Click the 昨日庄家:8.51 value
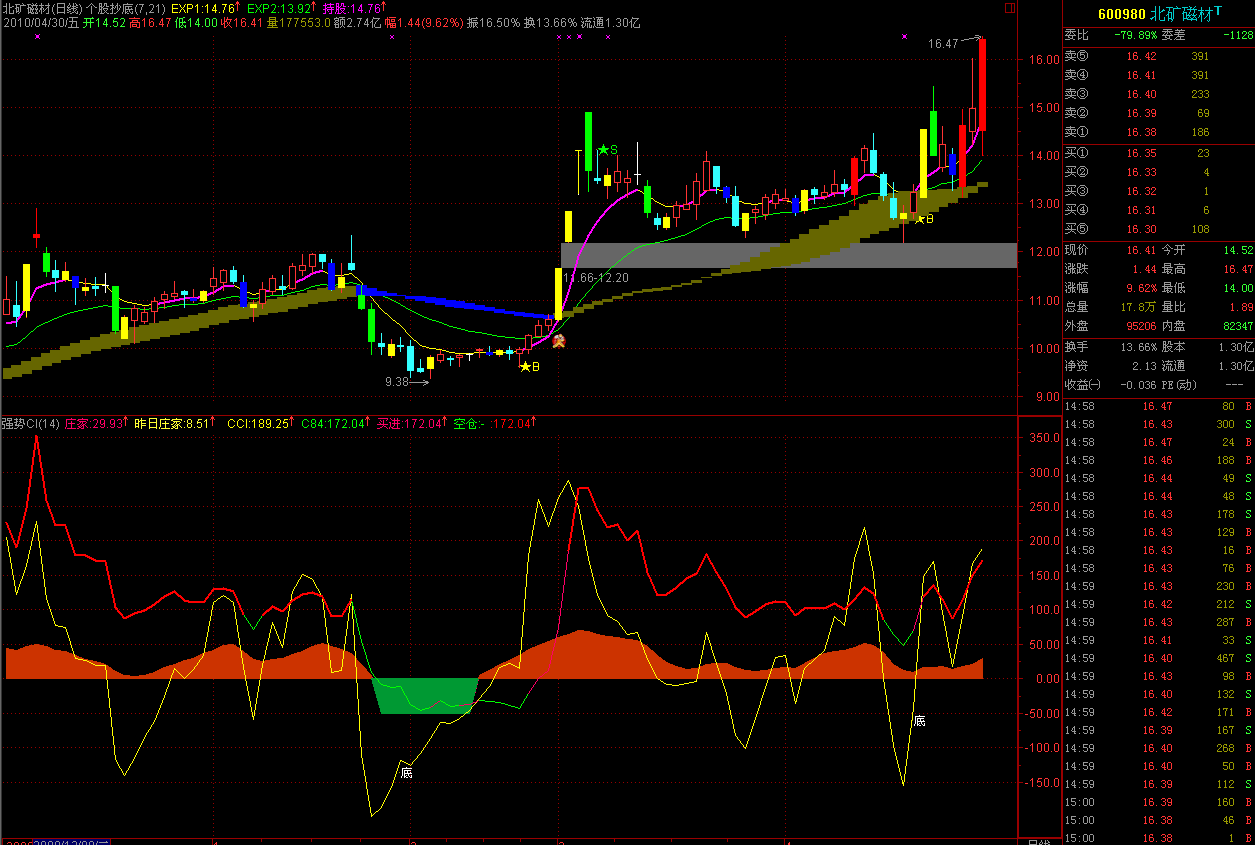The height and width of the screenshot is (845, 1255). pos(174,423)
